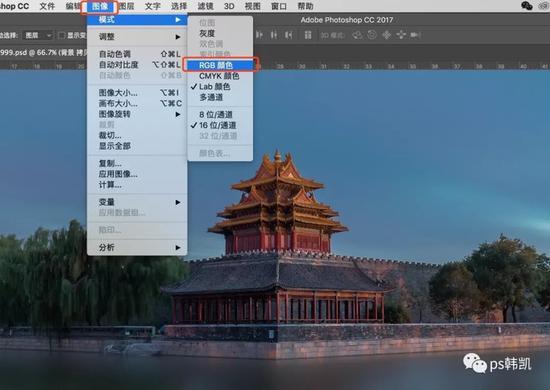550x390 pixels.
Task: Expand the 图像旋转 submenu
Action: pos(137,114)
